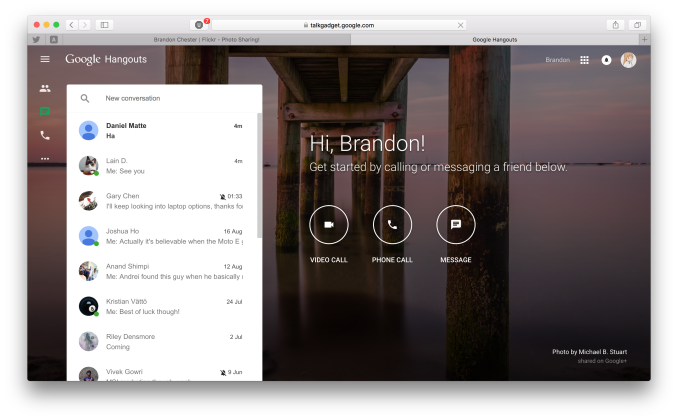The height and width of the screenshot is (420, 678).
Task: Click the Brandon account name
Action: tap(557, 60)
